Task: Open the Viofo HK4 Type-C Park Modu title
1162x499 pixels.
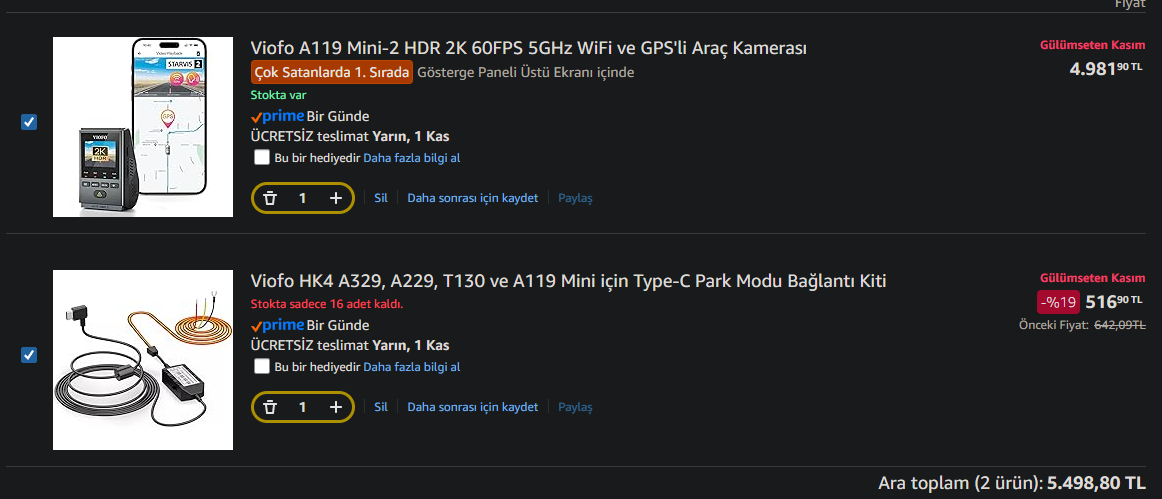Action: click(x=568, y=281)
